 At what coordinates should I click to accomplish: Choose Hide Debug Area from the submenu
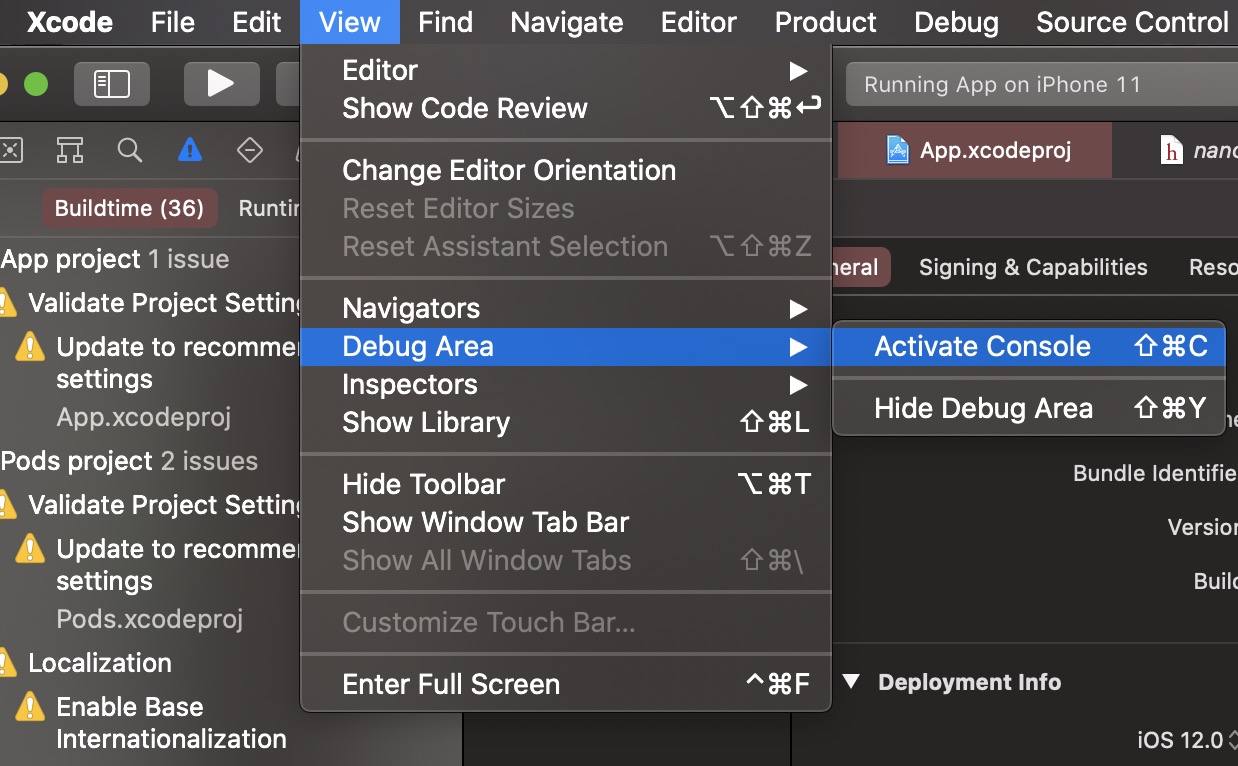click(x=983, y=408)
